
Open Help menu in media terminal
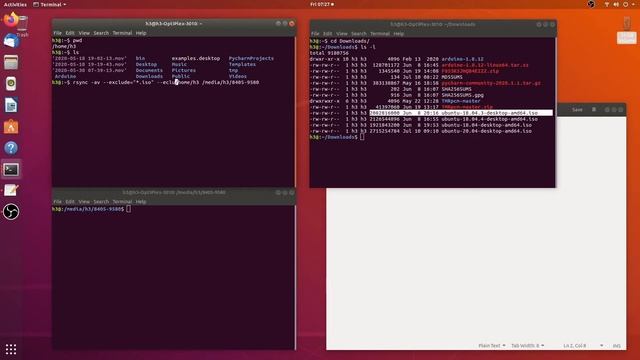[141, 202]
